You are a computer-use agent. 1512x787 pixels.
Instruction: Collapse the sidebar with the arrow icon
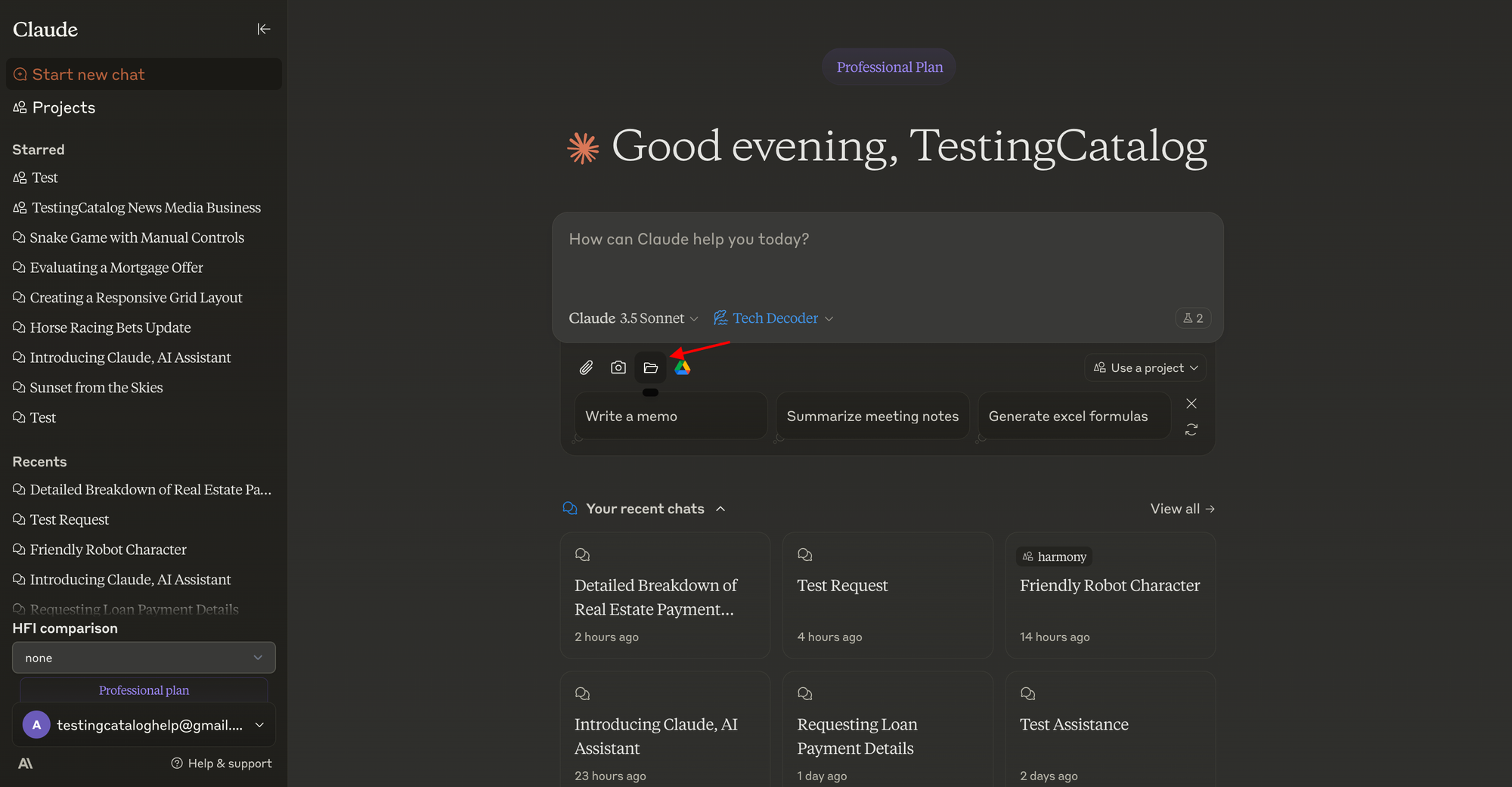click(263, 29)
